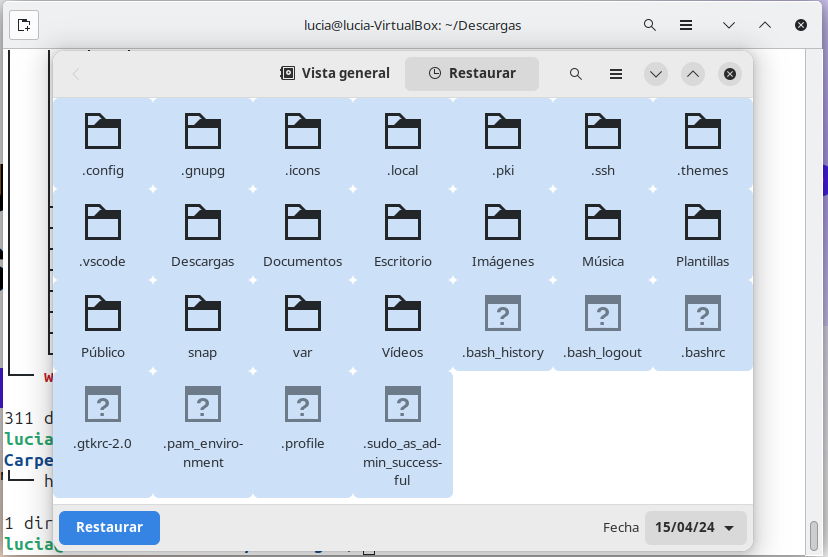Select the .bash_history file icon

point(503,313)
